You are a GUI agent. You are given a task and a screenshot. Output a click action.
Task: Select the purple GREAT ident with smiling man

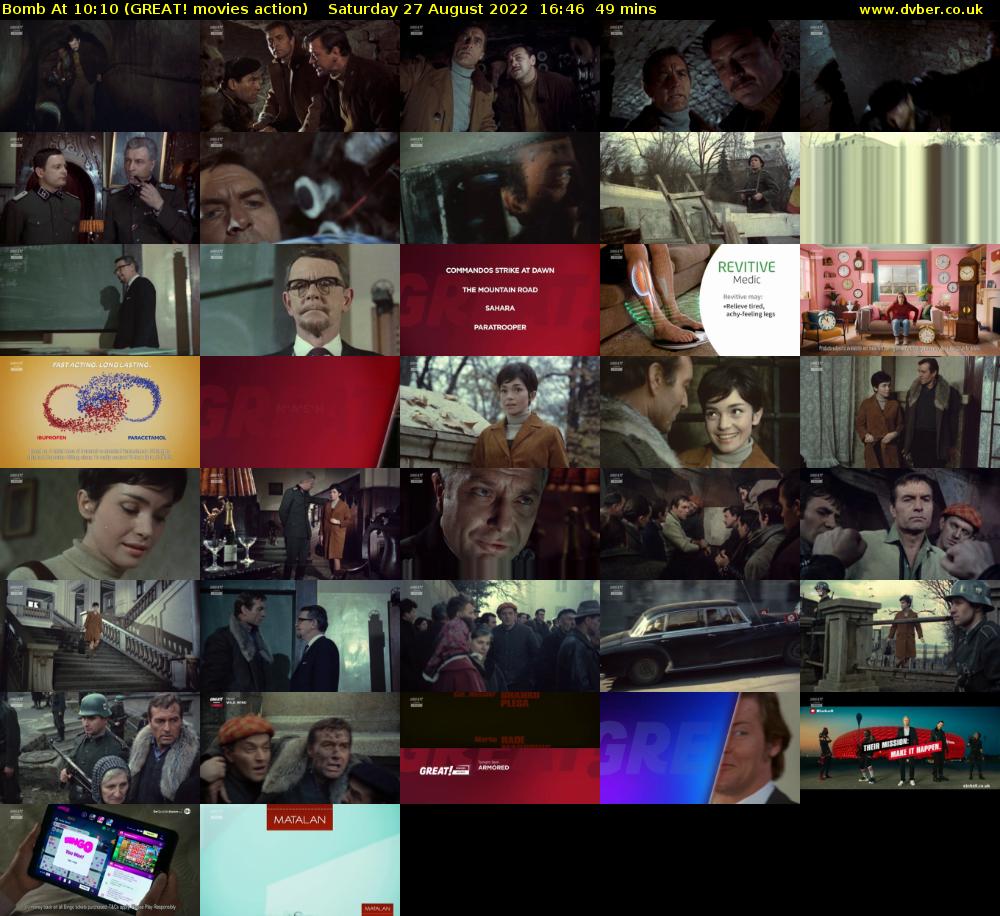pyautogui.click(x=700, y=748)
